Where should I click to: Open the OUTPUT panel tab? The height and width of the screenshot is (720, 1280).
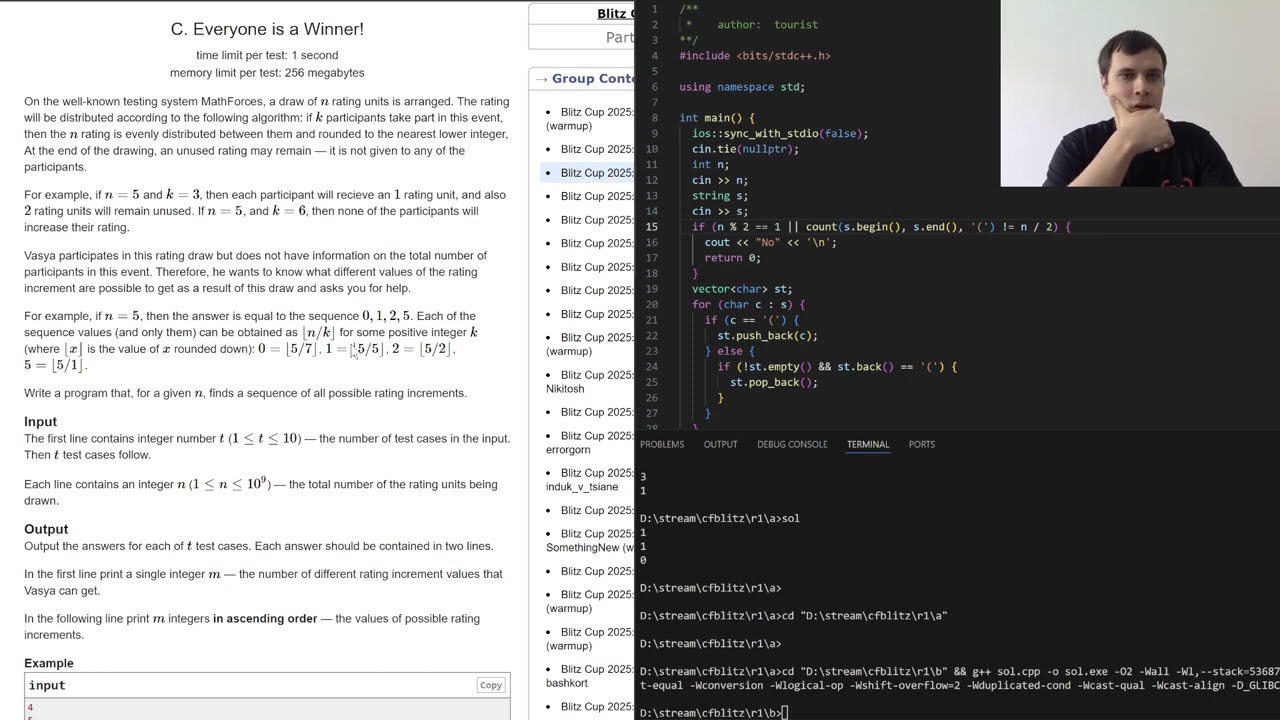click(x=720, y=444)
